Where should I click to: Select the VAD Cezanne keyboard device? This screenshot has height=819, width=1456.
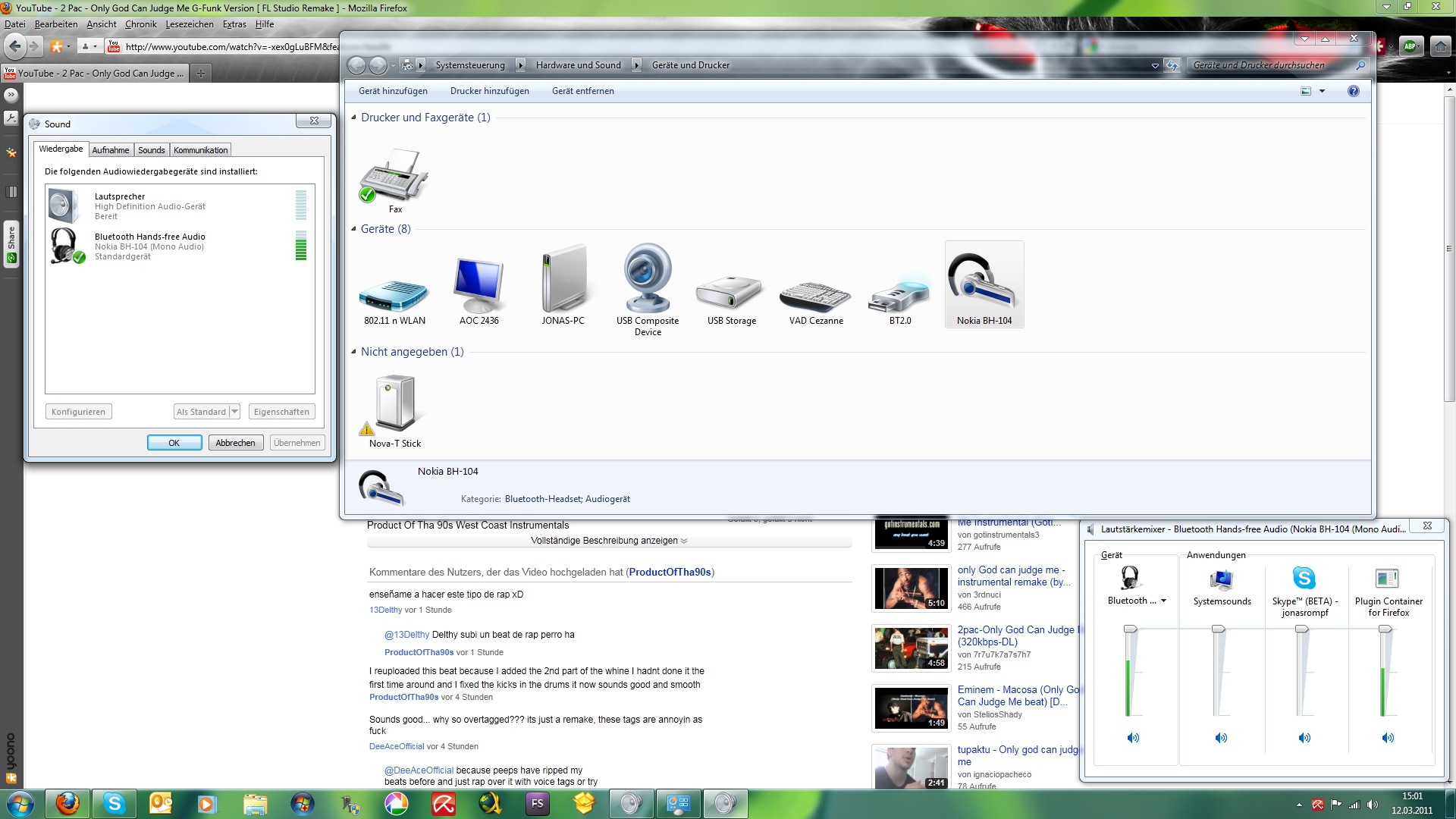click(815, 297)
